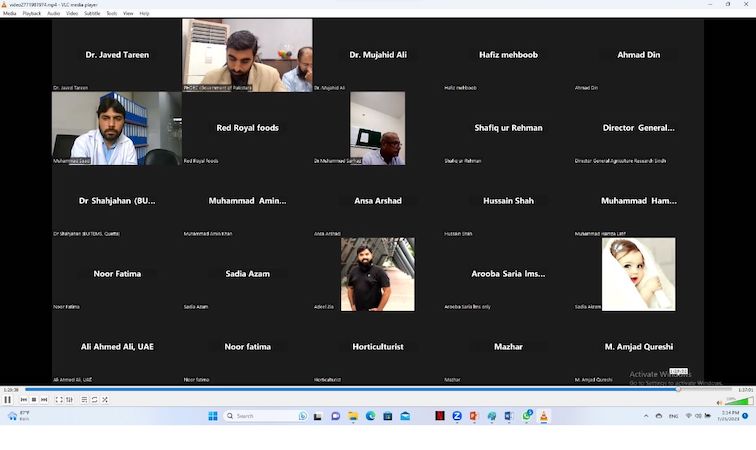Open the Tools menu
756x450 pixels.
111,13
